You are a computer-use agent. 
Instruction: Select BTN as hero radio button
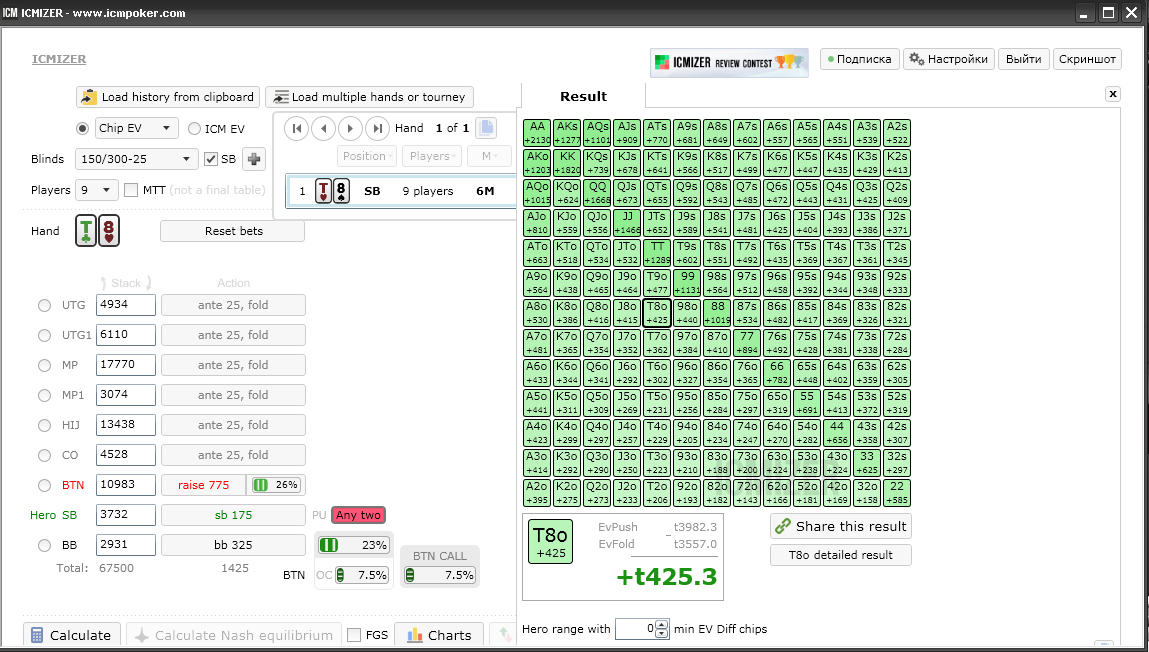45,485
